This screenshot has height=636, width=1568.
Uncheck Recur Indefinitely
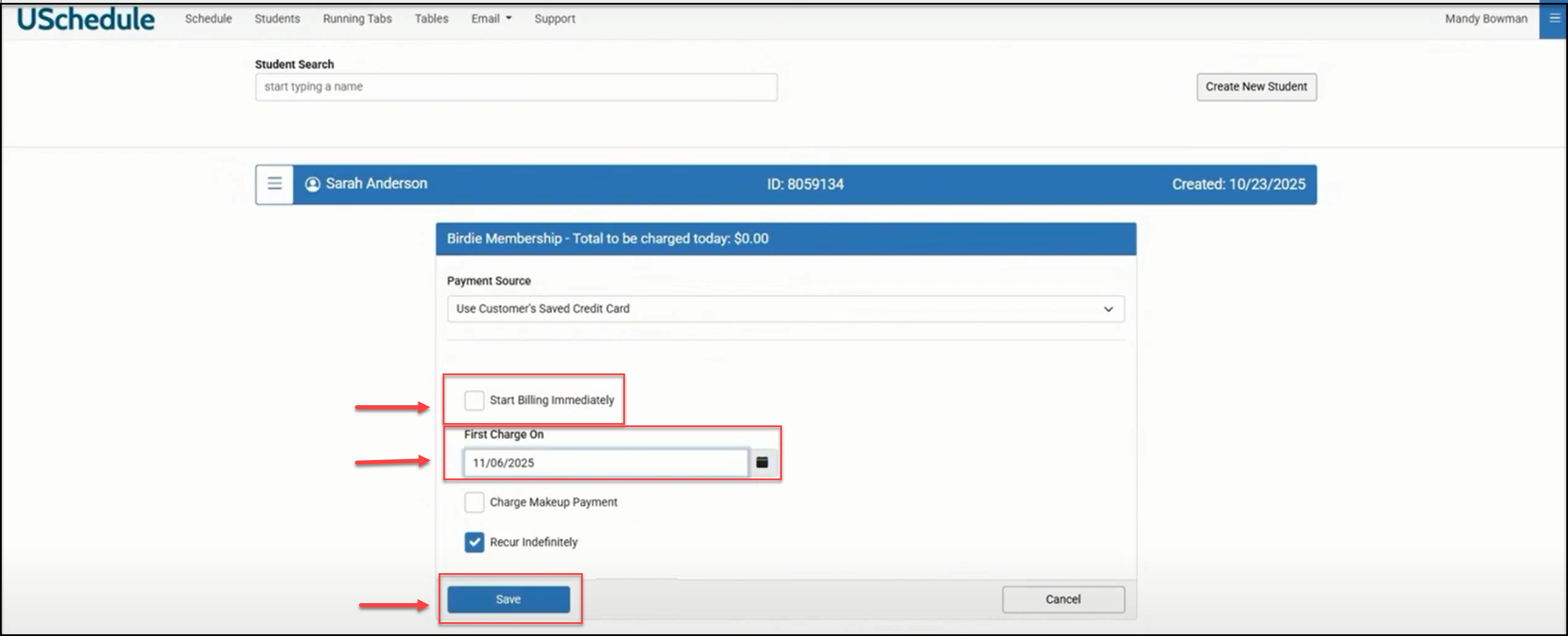coord(474,543)
